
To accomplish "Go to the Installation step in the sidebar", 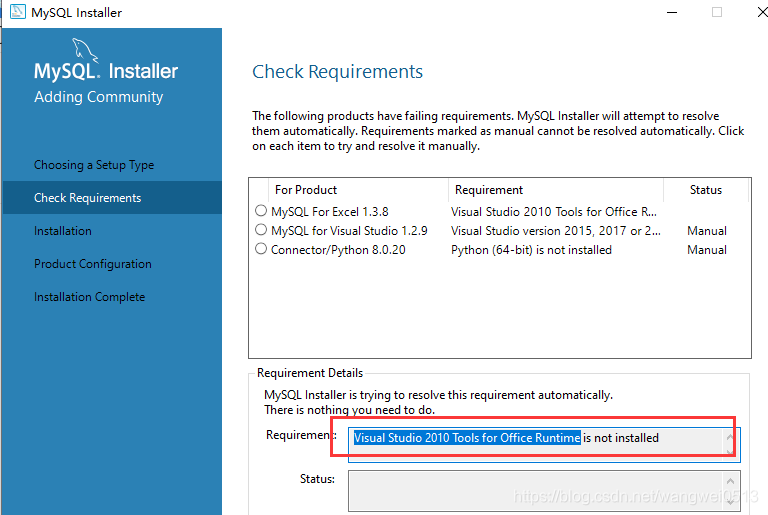I will pyautogui.click(x=63, y=231).
